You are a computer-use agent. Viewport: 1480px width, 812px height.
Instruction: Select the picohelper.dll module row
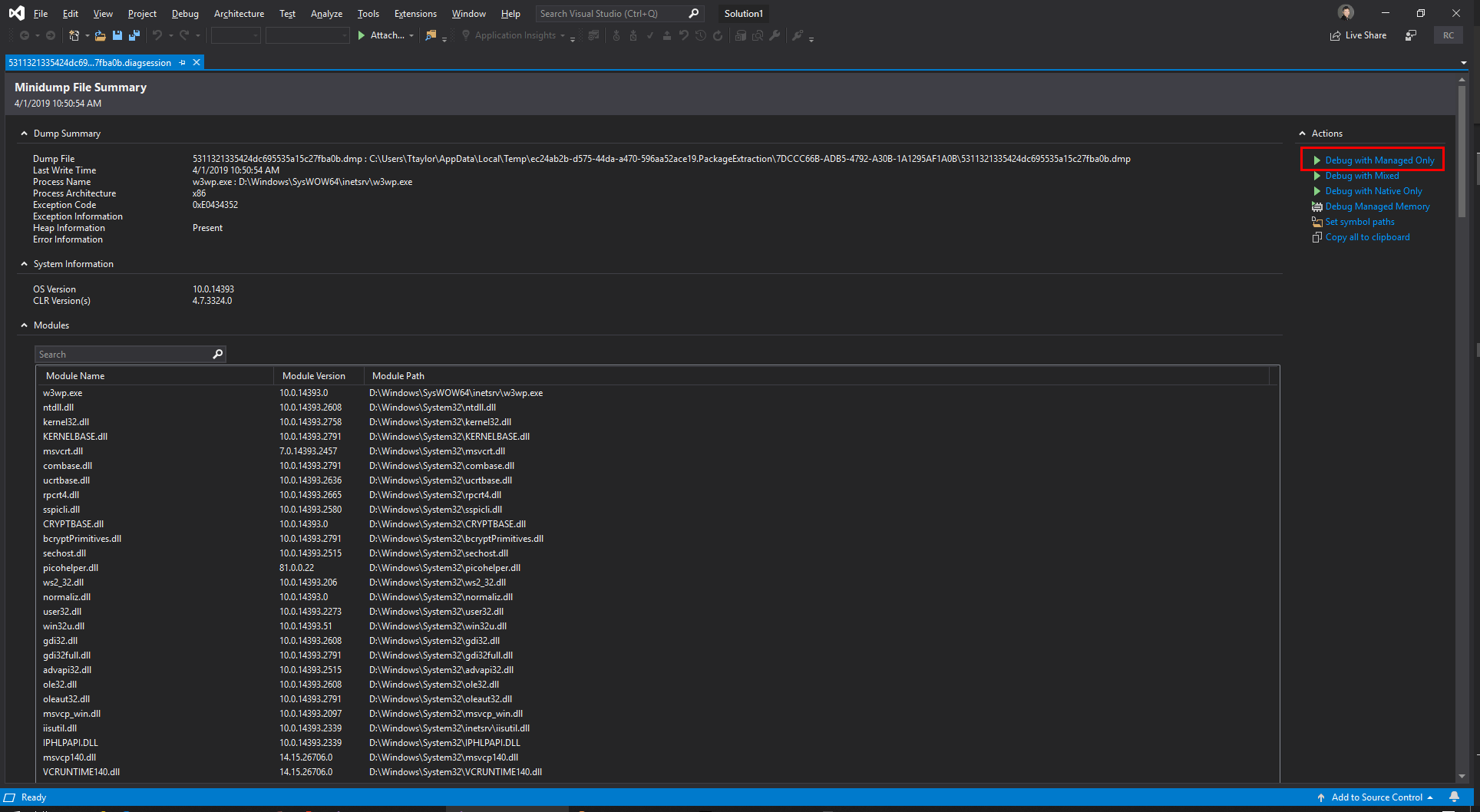coord(657,568)
